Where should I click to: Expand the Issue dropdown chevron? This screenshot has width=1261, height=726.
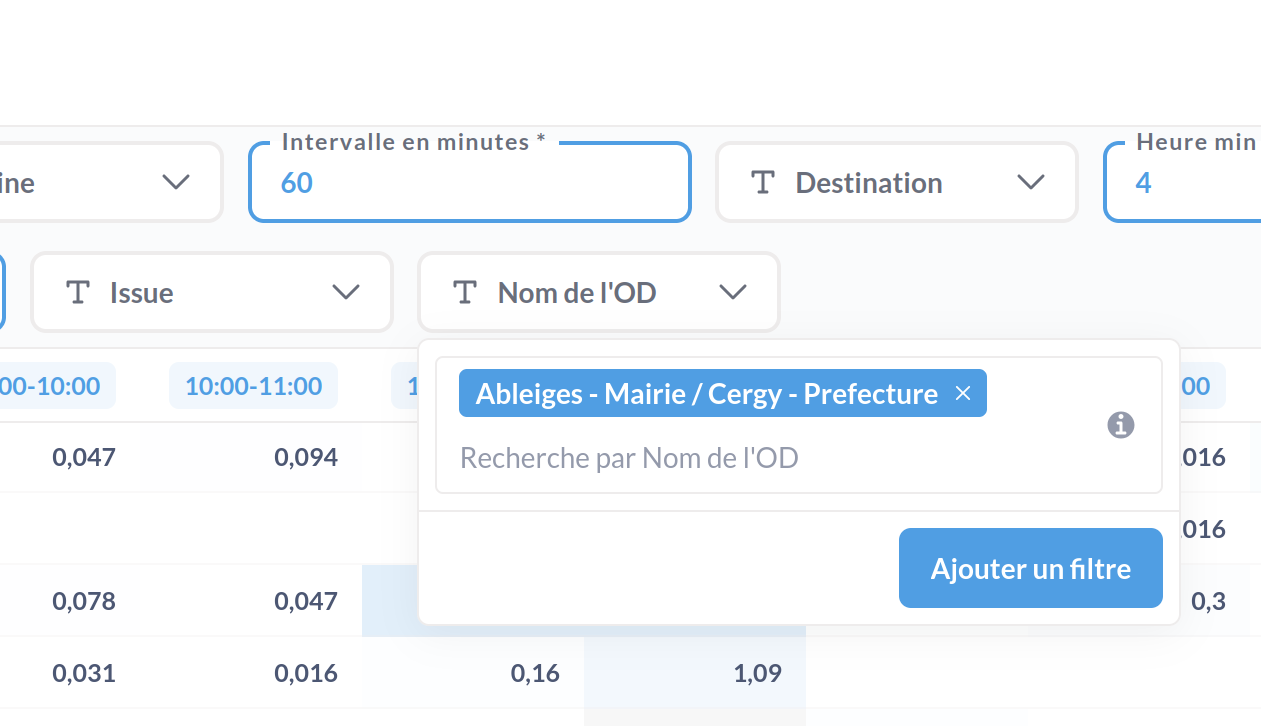tap(346, 293)
